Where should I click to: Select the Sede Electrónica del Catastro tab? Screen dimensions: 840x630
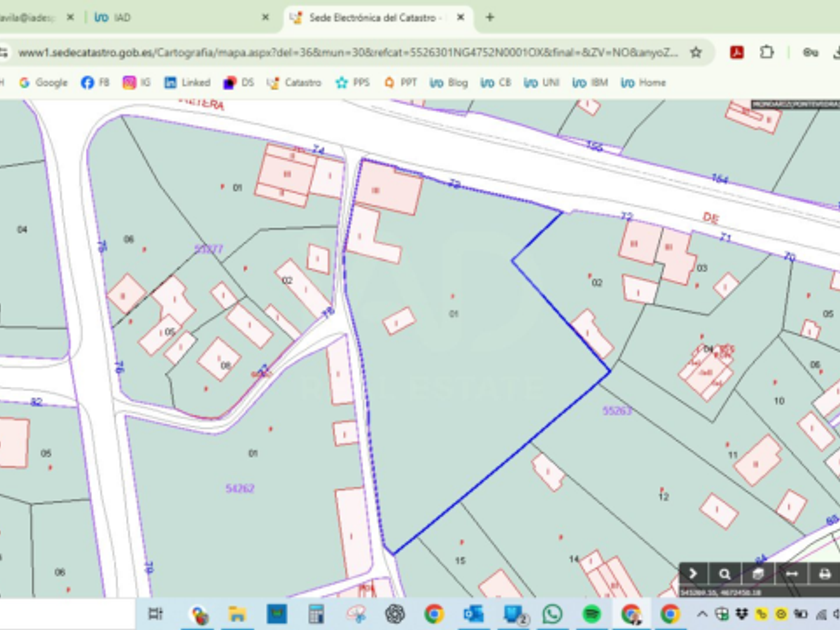[370, 17]
